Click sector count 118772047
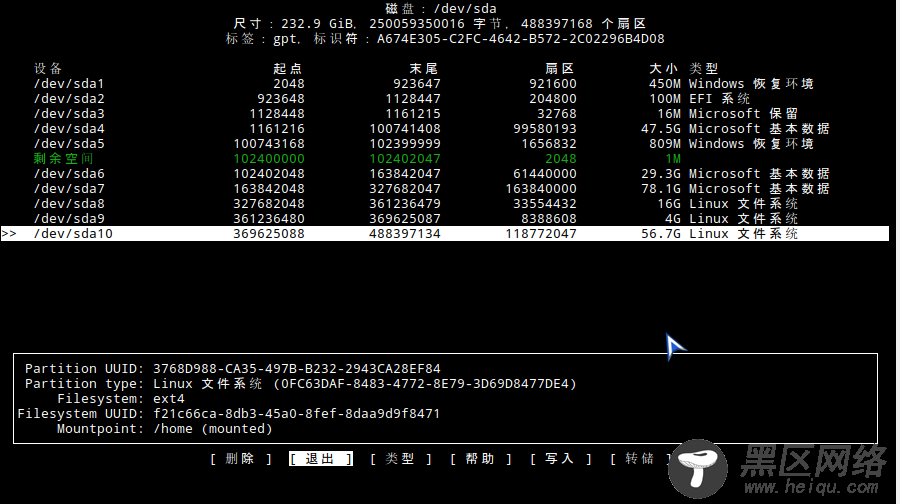900x504 pixels. coord(541,234)
